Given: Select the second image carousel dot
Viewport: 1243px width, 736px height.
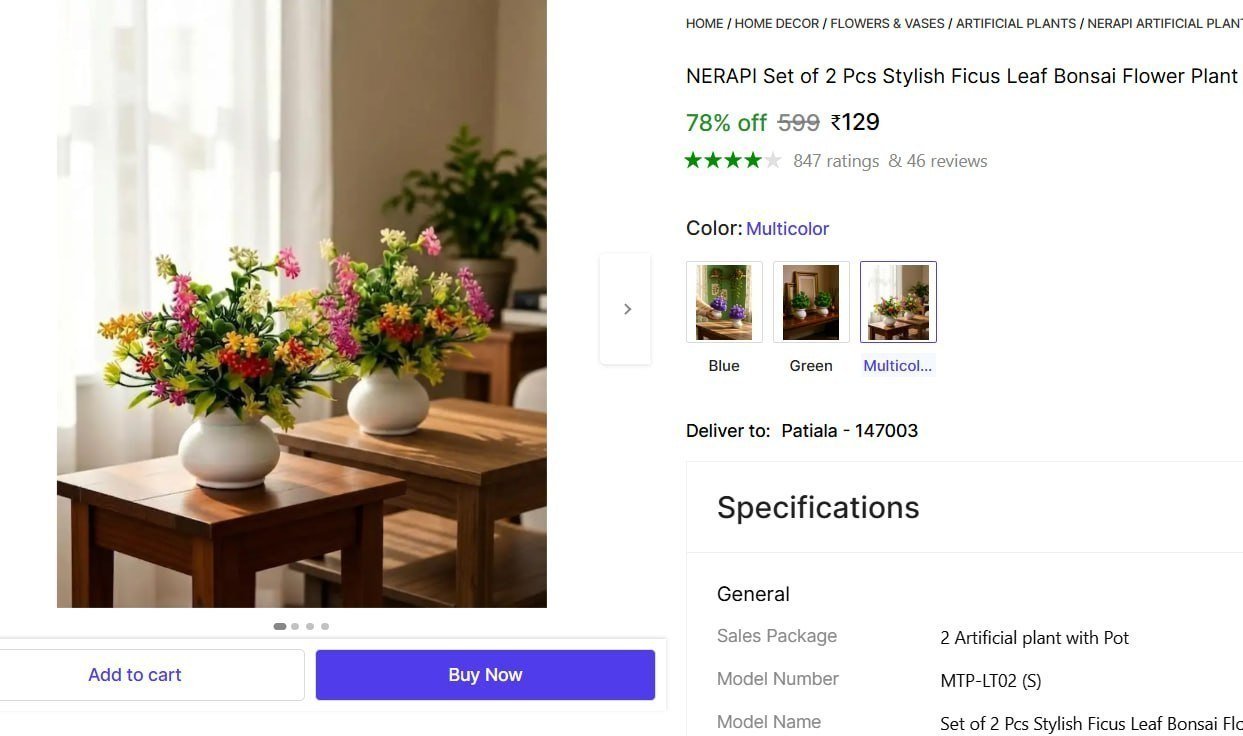Looking at the screenshot, I should click(295, 626).
